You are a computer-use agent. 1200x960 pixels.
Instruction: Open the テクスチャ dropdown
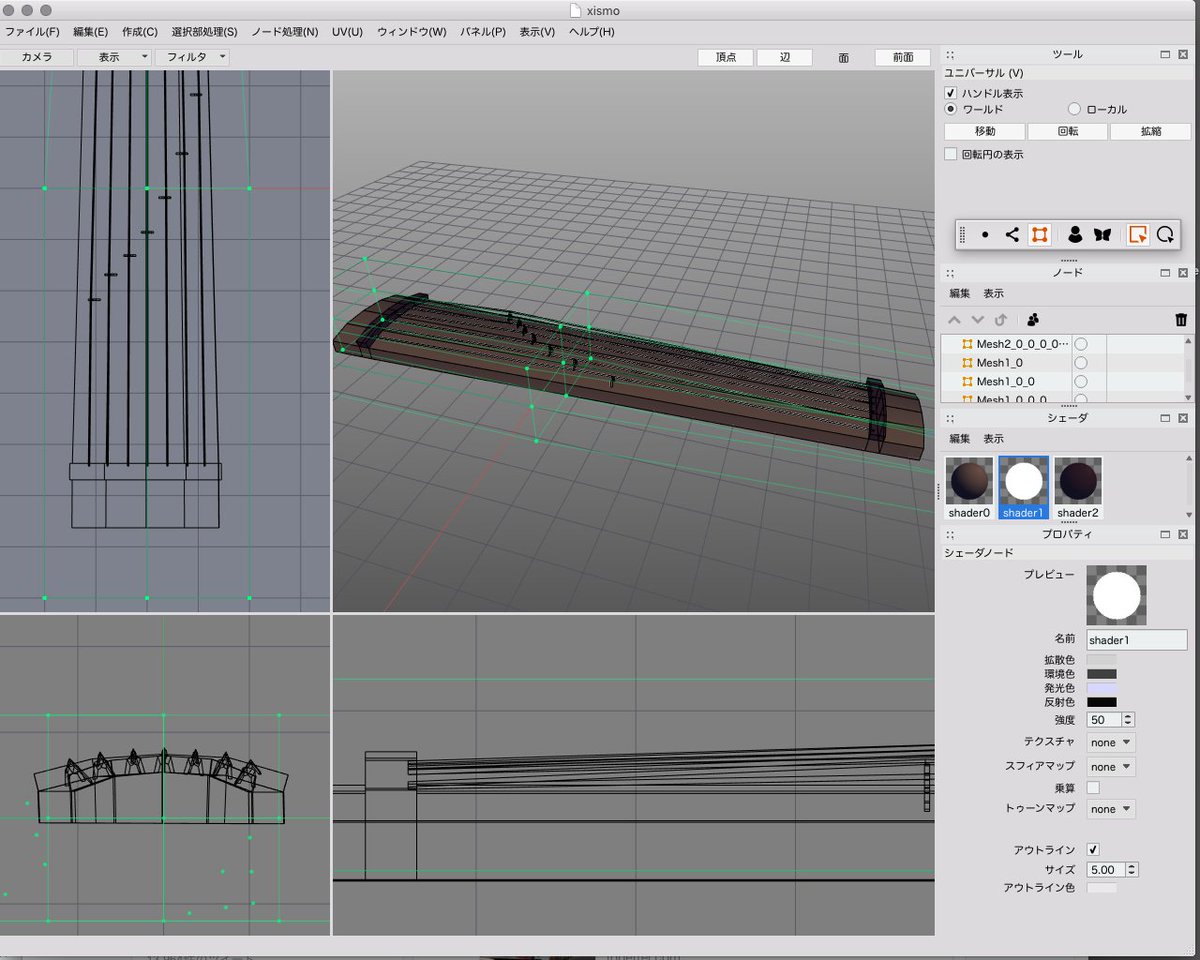(1111, 742)
